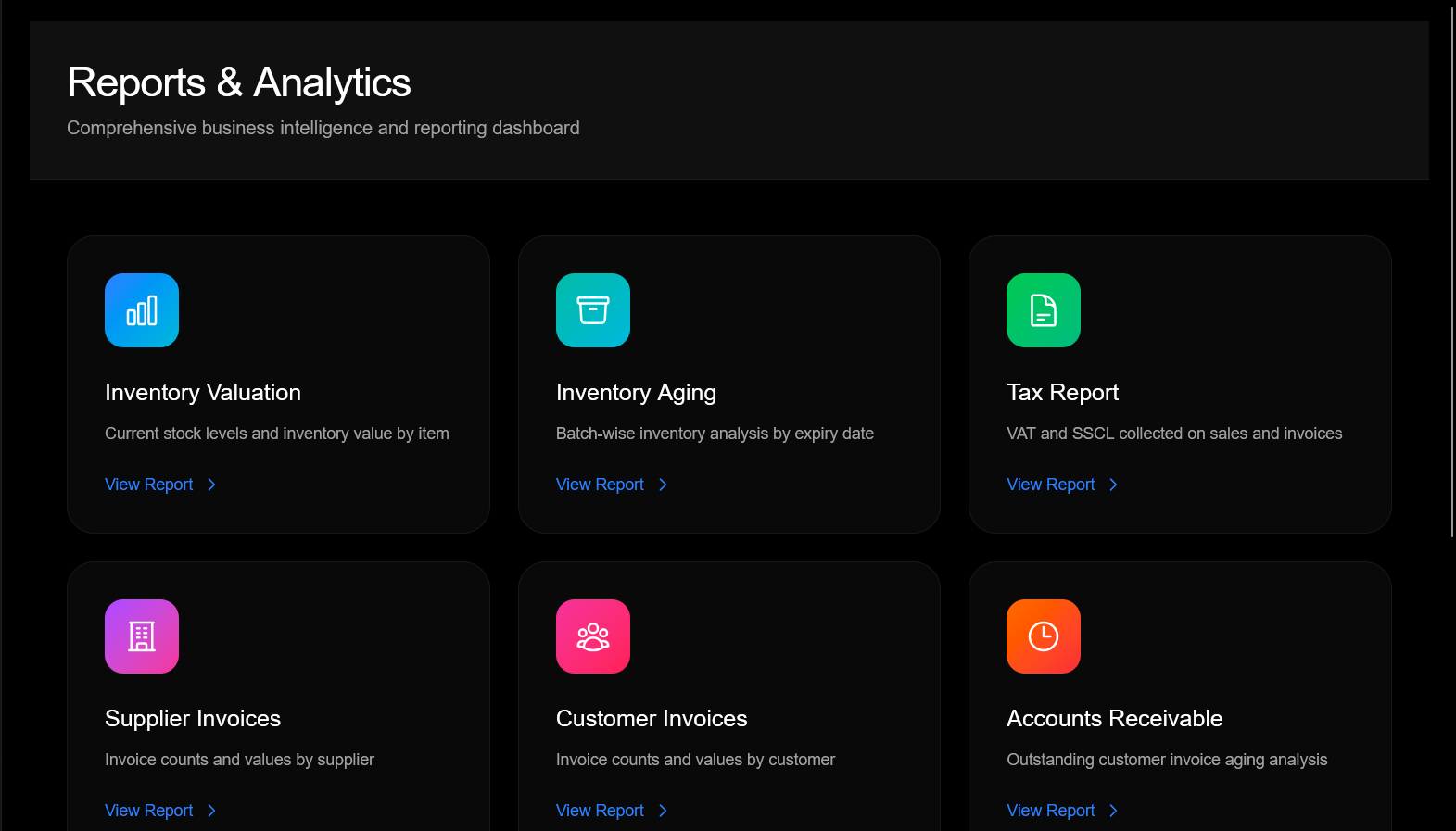This screenshot has width=1456, height=831.
Task: Select the Inventory Aging card title
Action: point(636,393)
